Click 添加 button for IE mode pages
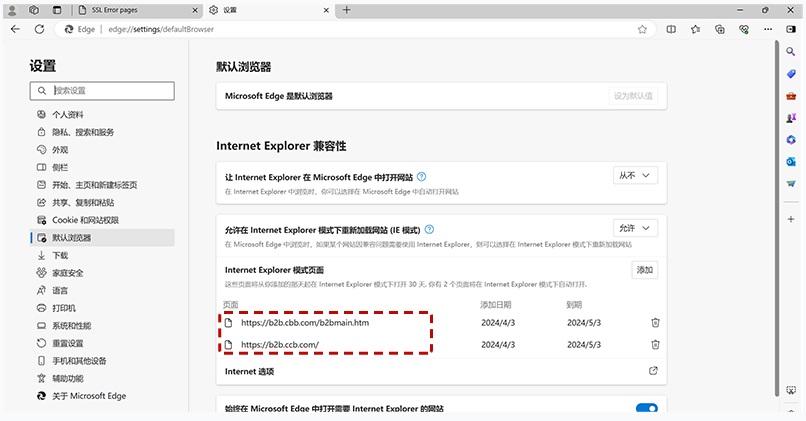This screenshot has height=421, width=806. 645,270
